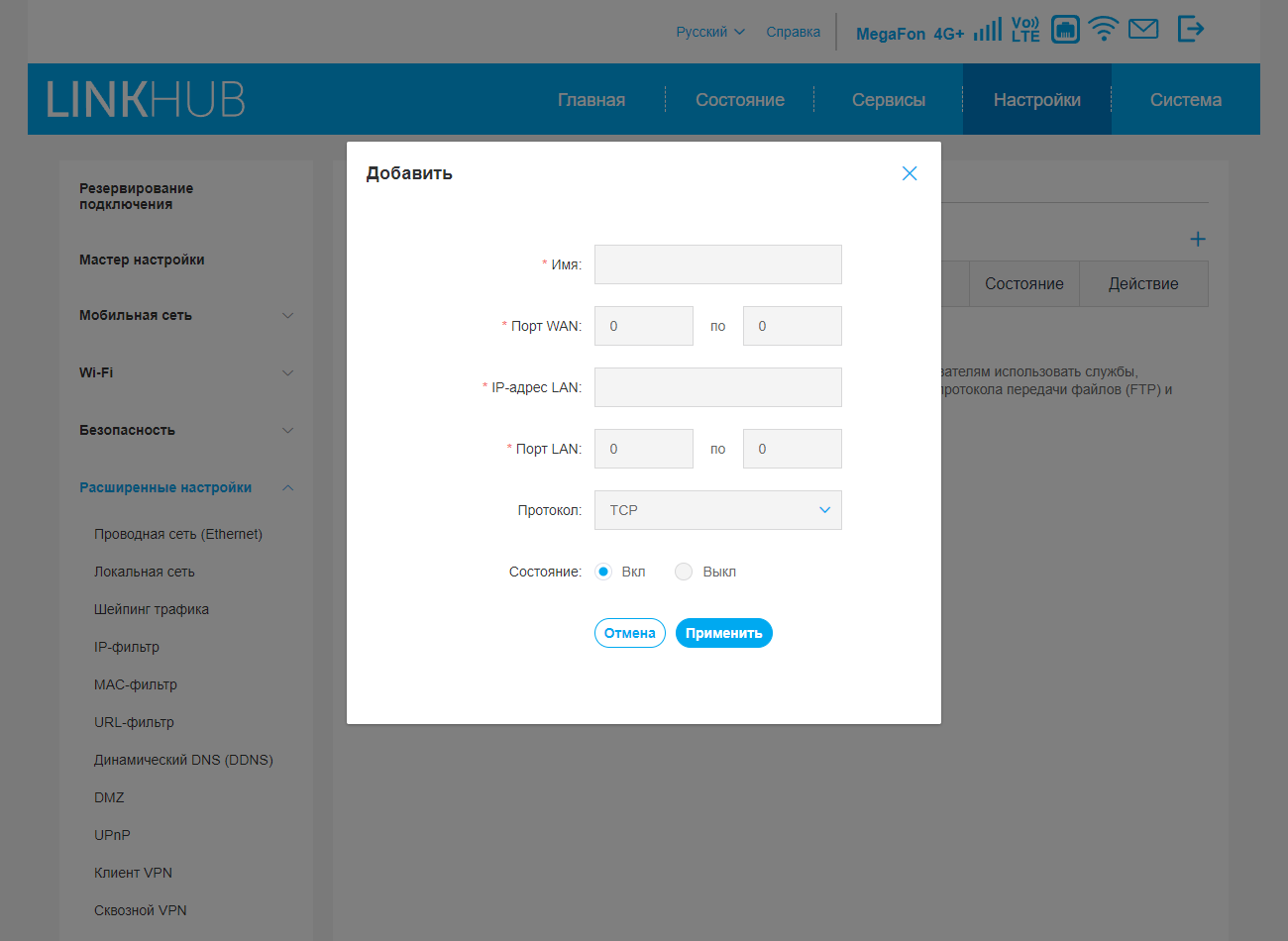Screen dimensions: 1288x941
Task: Open the Русский language dropdown
Action: pyautogui.click(x=710, y=32)
